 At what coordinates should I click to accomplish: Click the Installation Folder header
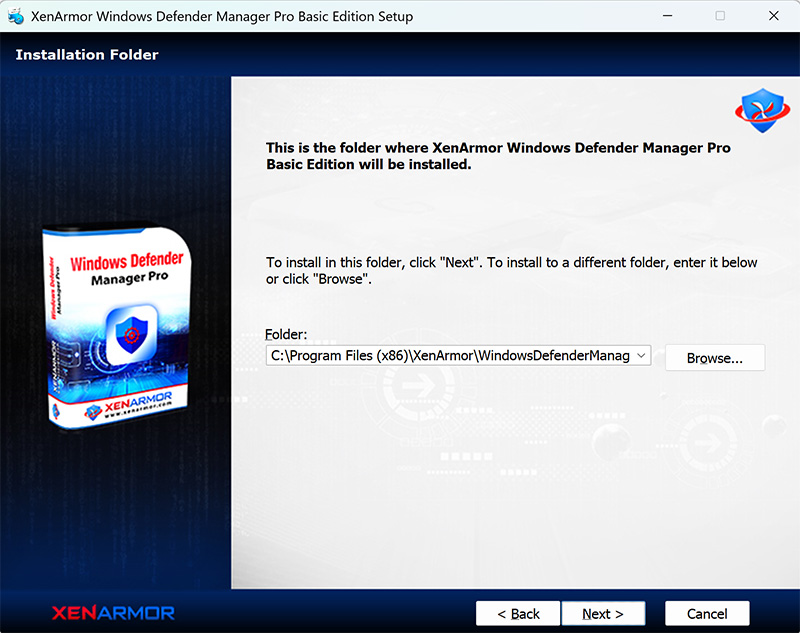[87, 55]
